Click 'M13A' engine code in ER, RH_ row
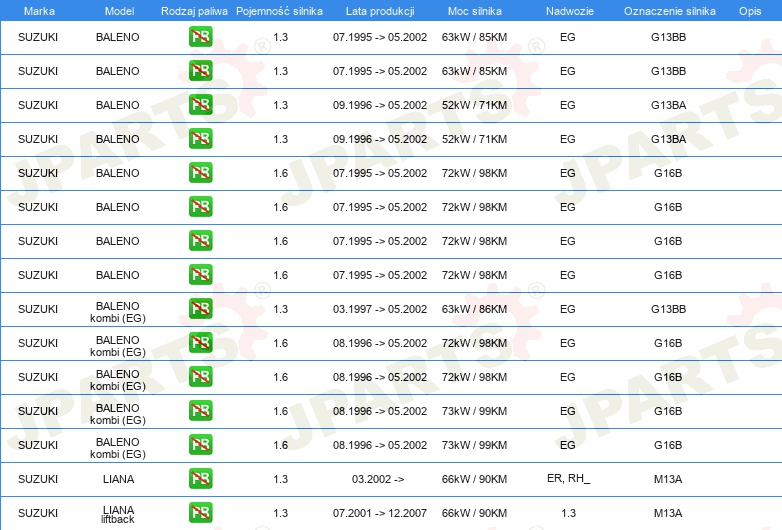The width and height of the screenshot is (782, 530). pos(668,479)
